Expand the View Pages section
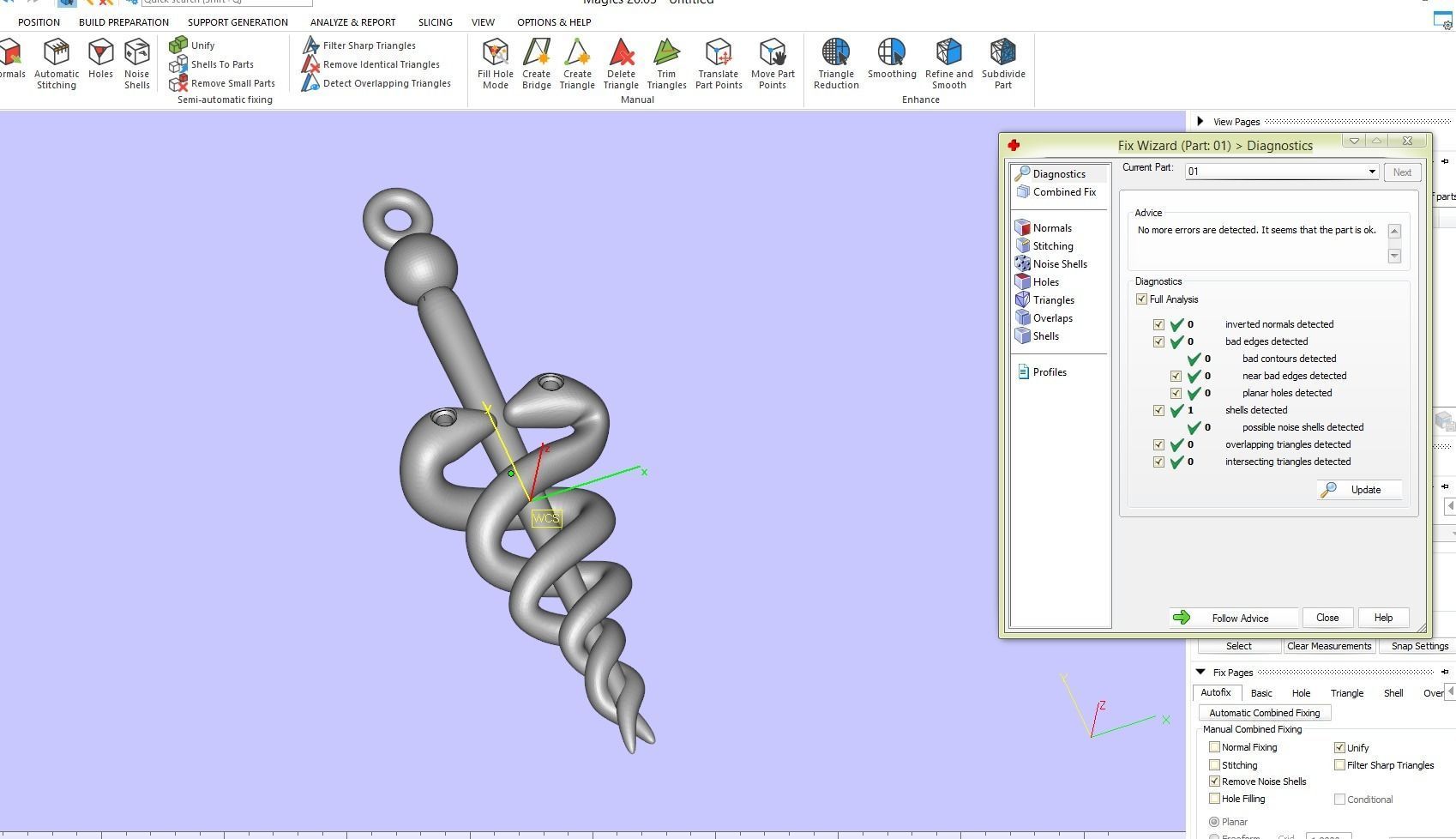The image size is (1456, 839). [1200, 122]
